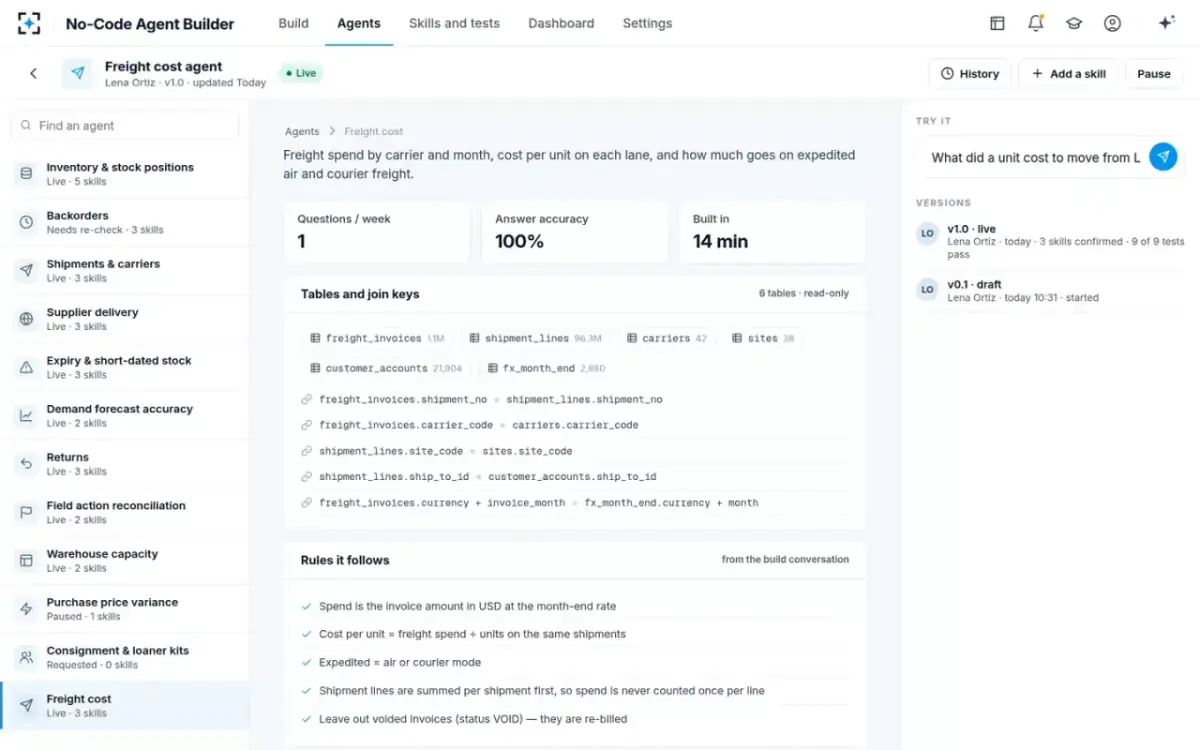This screenshot has width=1200, height=750.
Task: Click the LO avatar for v1.0 live
Action: 927,234
